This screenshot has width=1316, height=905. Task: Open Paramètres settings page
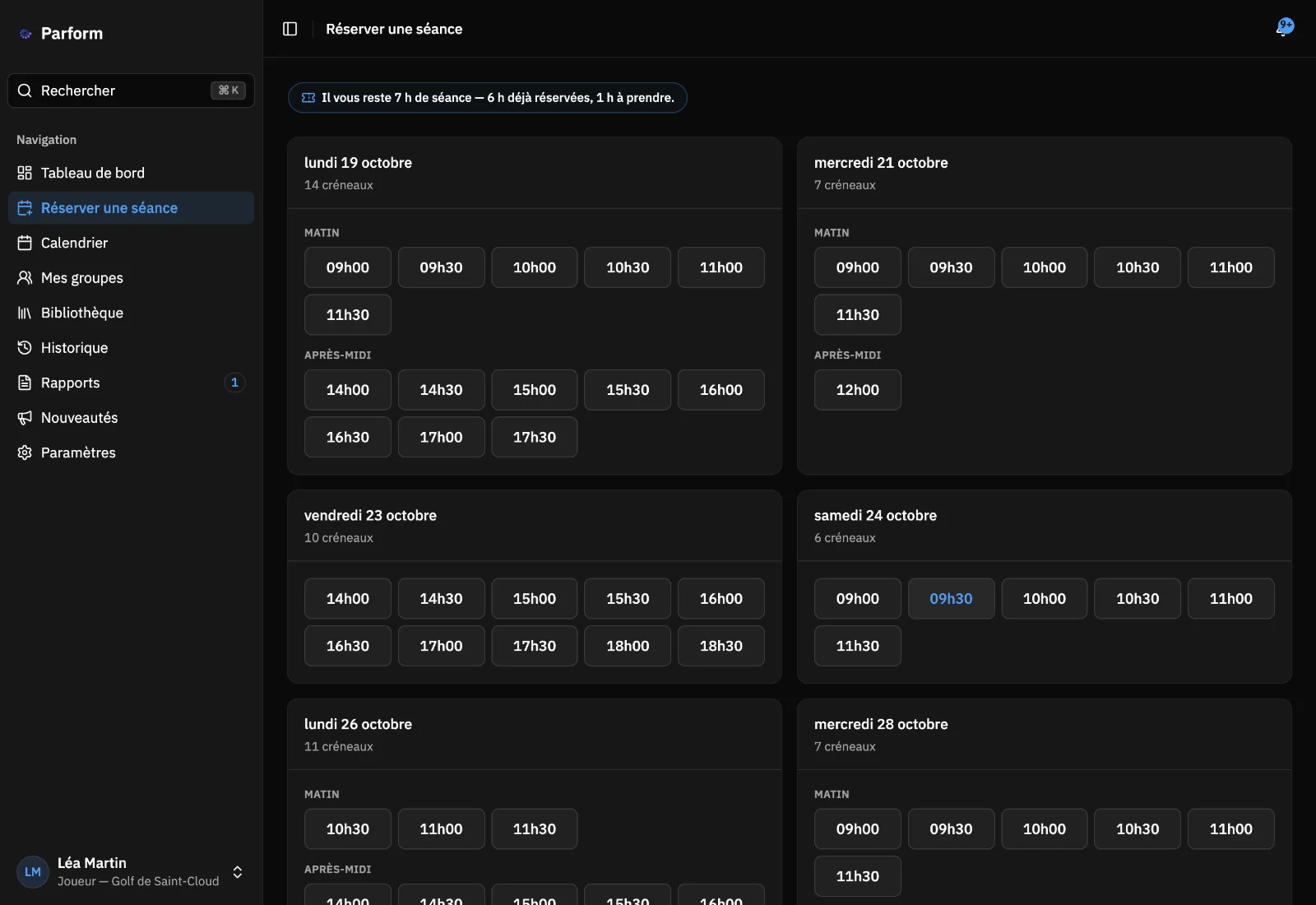coord(132,452)
